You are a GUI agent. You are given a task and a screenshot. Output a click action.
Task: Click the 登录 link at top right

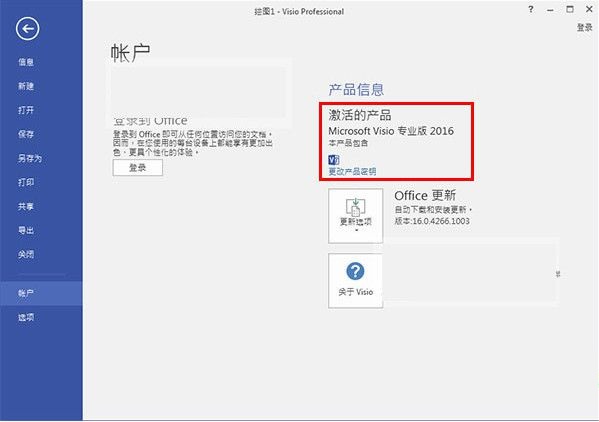pos(584,27)
